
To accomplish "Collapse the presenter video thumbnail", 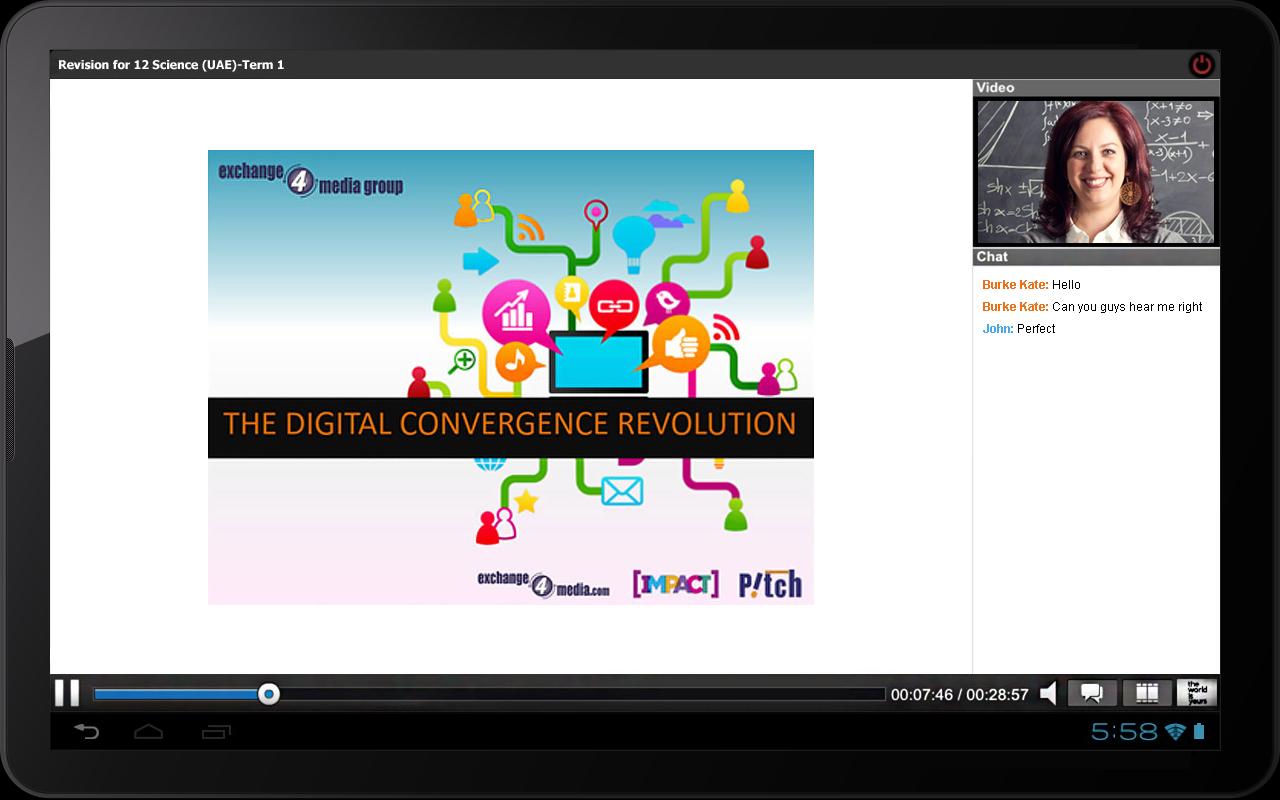I will pyautogui.click(x=1095, y=170).
